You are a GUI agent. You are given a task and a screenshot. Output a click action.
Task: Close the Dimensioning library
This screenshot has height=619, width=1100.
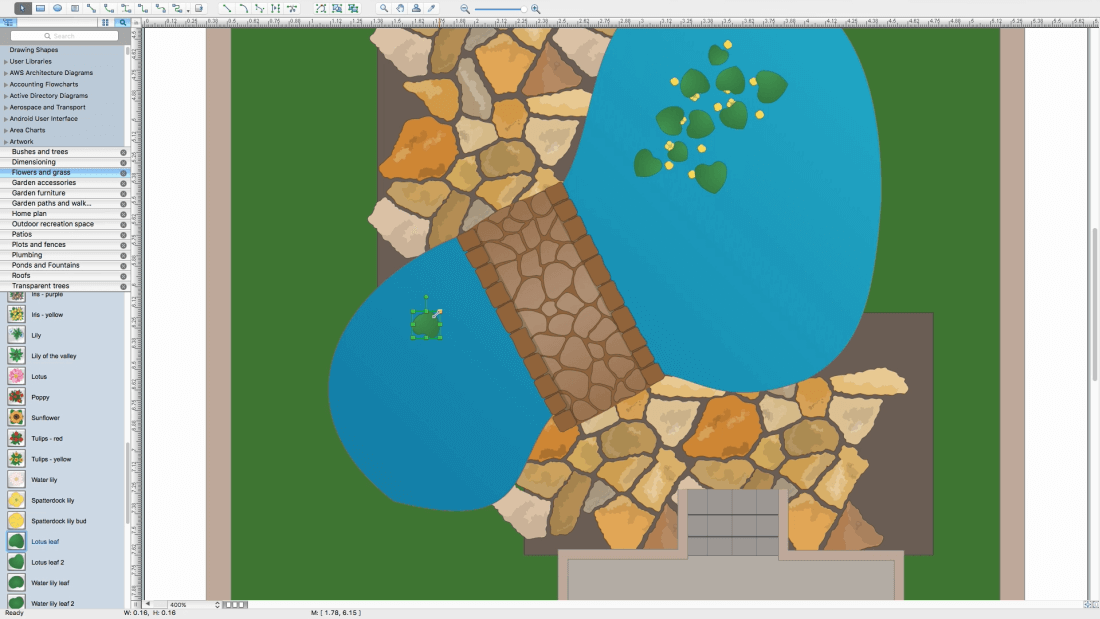tap(123, 162)
